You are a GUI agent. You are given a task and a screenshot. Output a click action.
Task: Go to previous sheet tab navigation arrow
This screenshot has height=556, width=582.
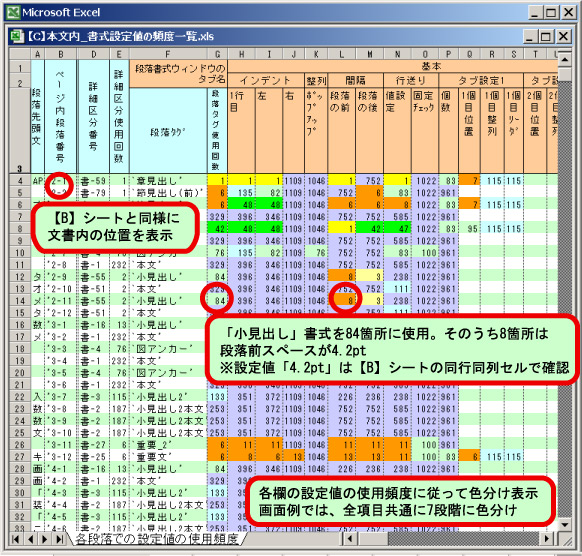pos(31,539)
